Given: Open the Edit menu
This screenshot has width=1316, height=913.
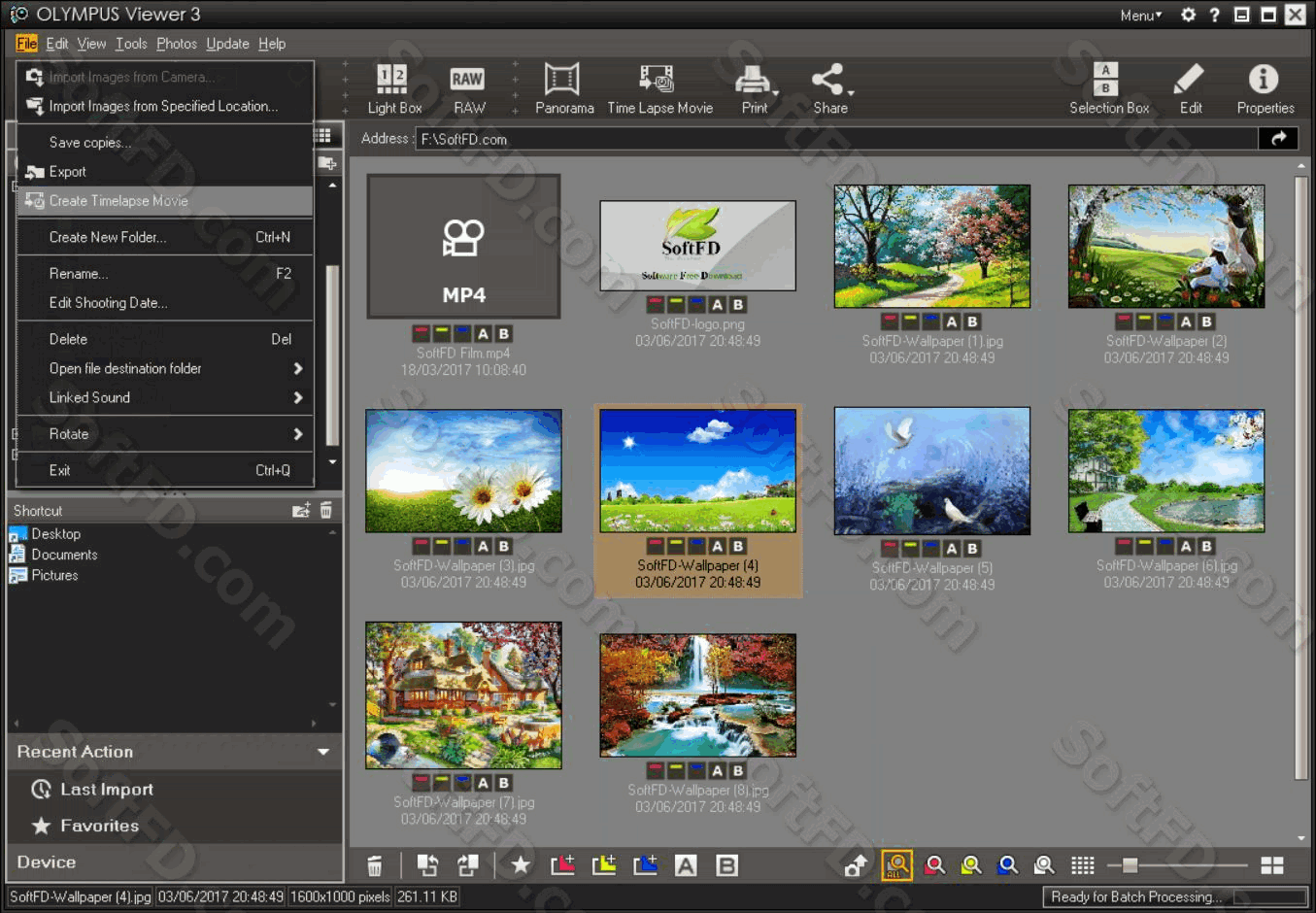Looking at the screenshot, I should [57, 44].
